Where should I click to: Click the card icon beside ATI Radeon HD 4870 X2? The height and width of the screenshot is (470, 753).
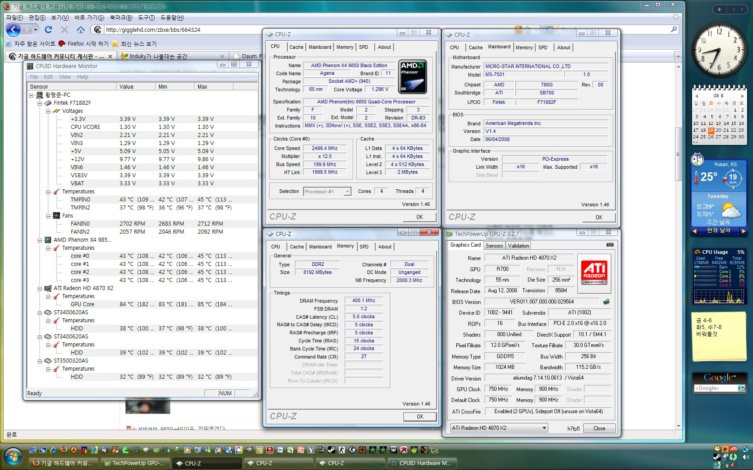tap(48, 288)
